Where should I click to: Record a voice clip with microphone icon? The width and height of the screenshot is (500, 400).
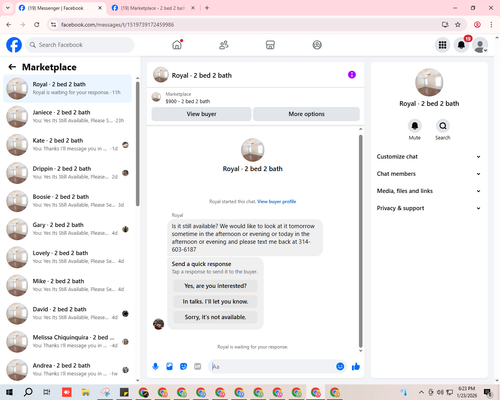(155, 367)
